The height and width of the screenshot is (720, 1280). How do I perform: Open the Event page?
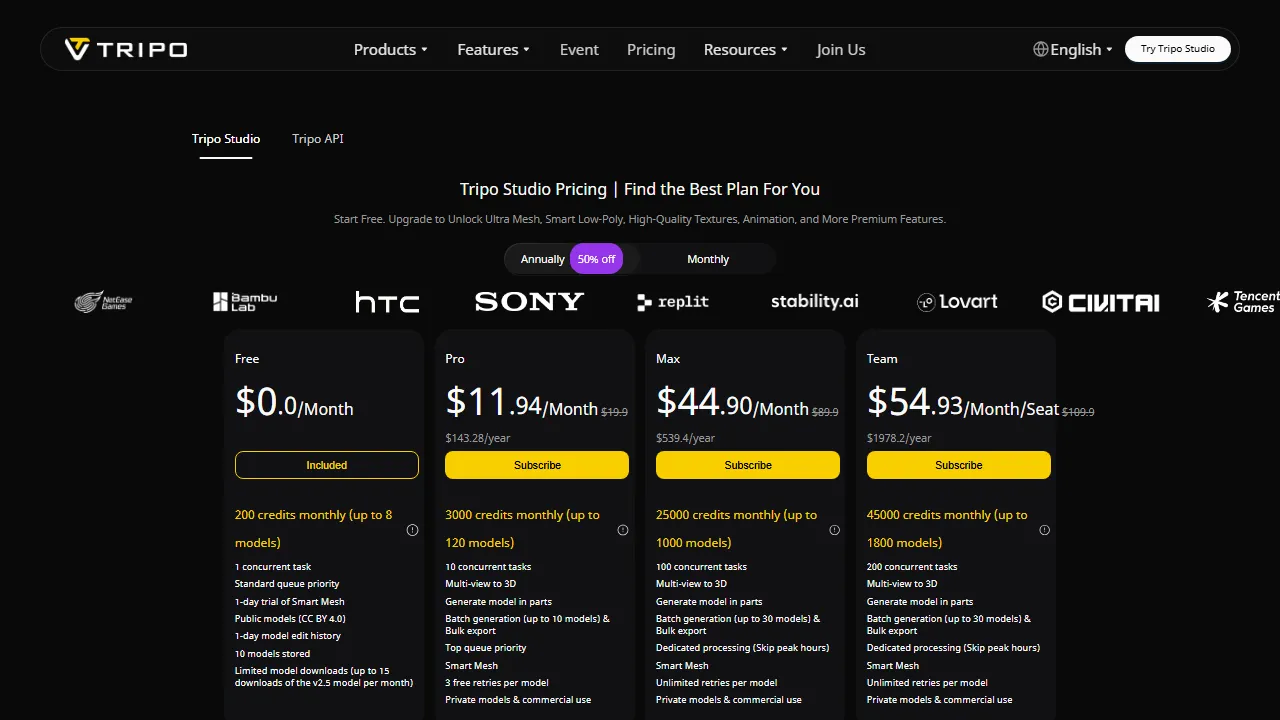[579, 49]
